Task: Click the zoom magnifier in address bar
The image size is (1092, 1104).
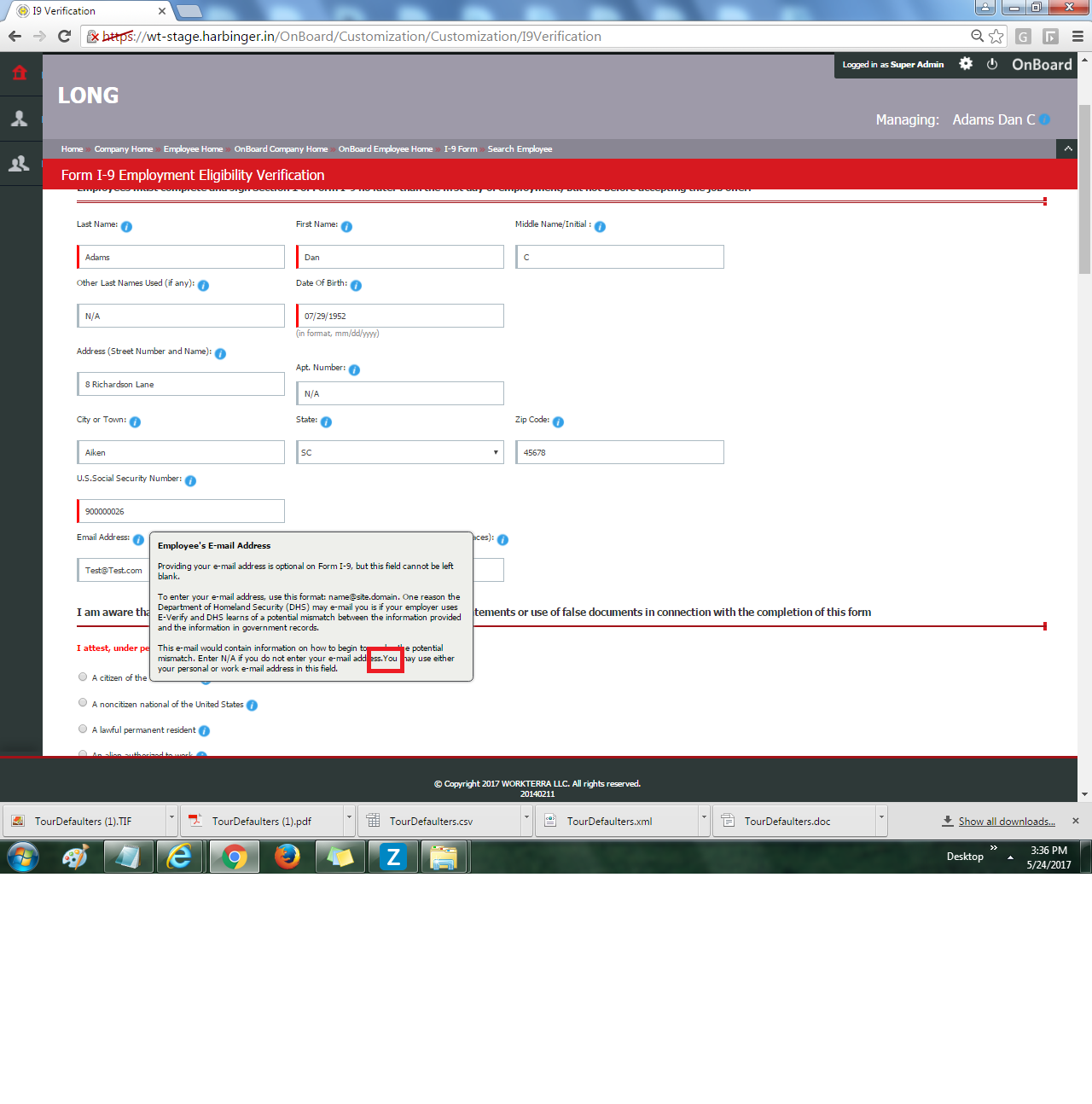Action: [978, 36]
